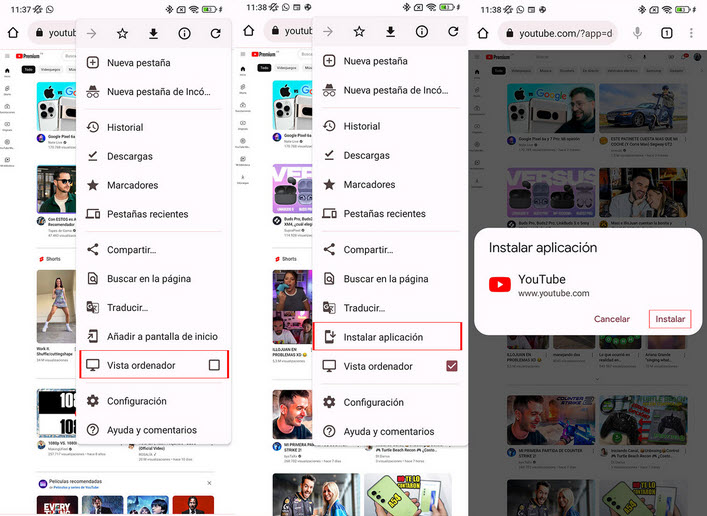Tap the star bookmark icon in the middle menu
The width and height of the screenshot is (707, 516).
359,32
